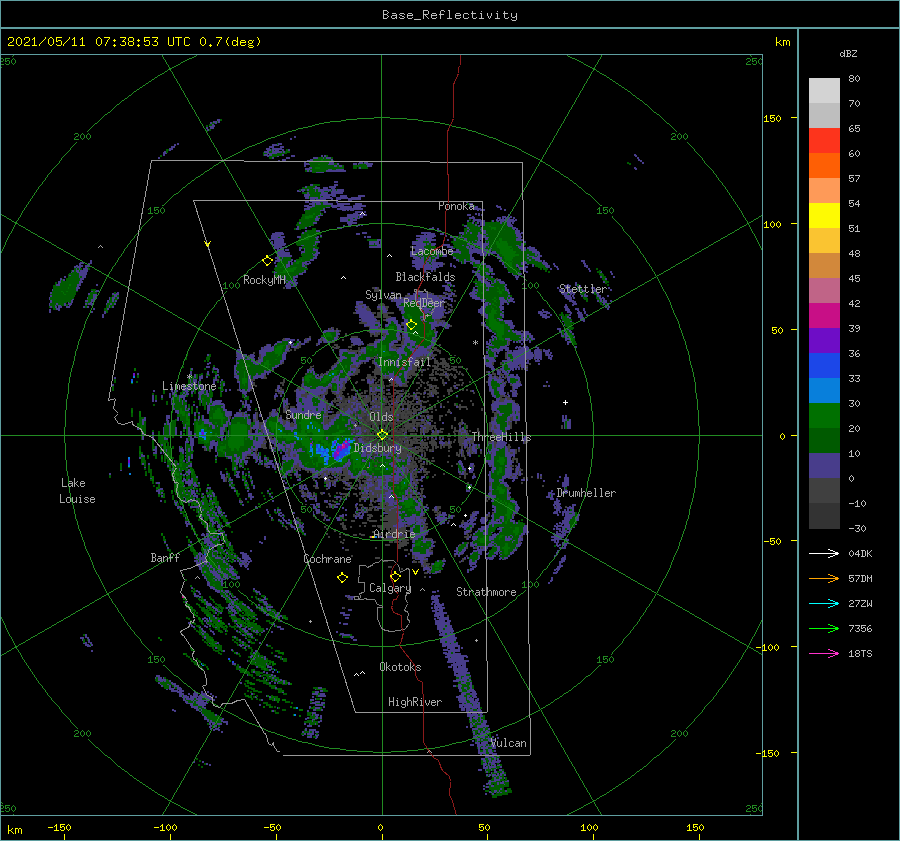Pick the slate purple swatch between 10 and 0 dBZ

pyautogui.click(x=824, y=466)
